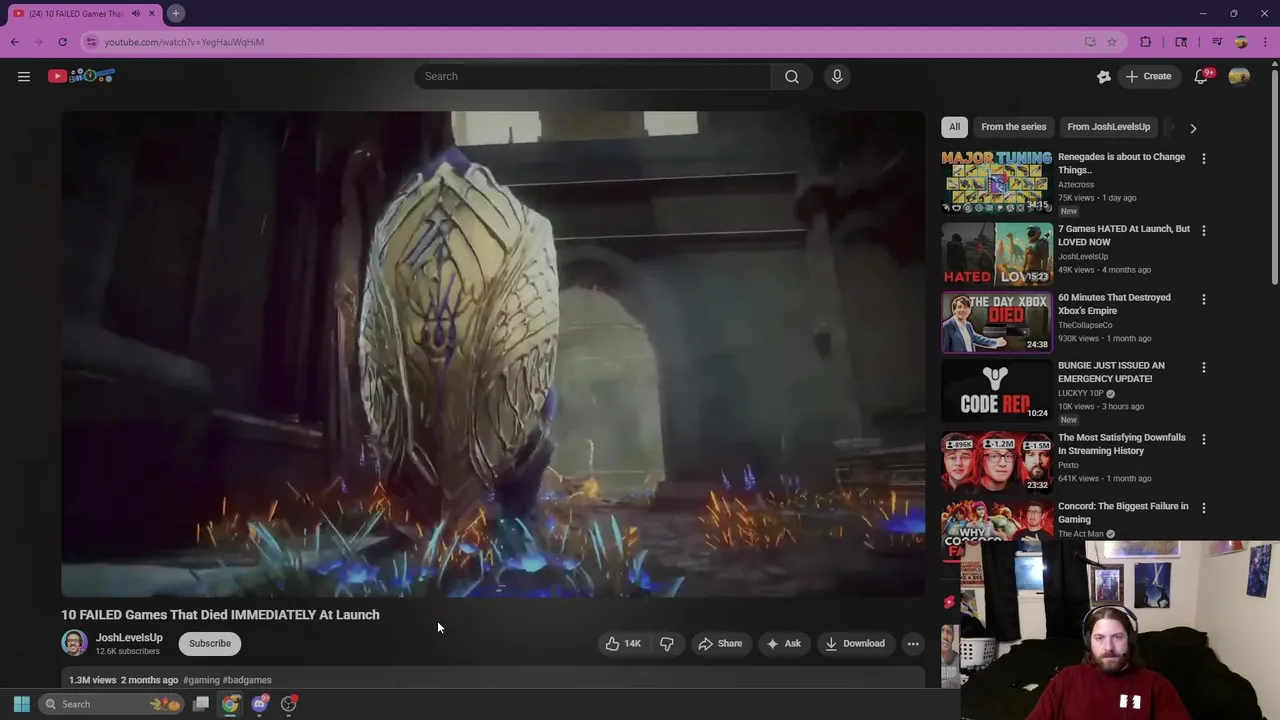
Task: Open the notifications bell
Action: (1202, 76)
